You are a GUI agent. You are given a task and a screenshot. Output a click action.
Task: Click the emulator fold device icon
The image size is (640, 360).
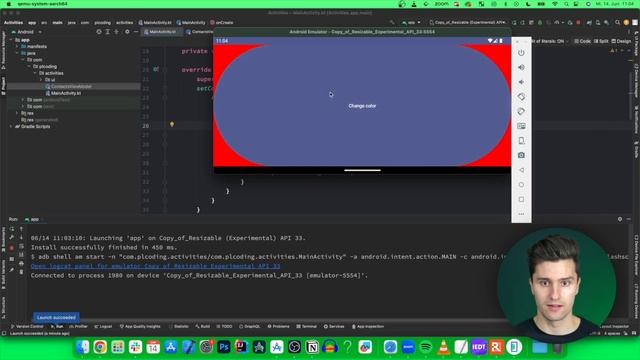click(521, 141)
